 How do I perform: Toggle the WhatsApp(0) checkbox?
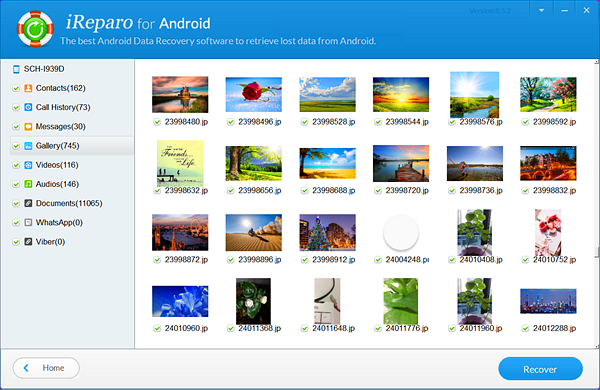(16, 223)
